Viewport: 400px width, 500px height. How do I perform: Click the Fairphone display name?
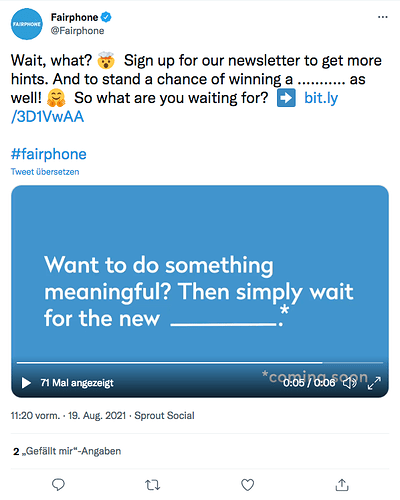[74, 17]
